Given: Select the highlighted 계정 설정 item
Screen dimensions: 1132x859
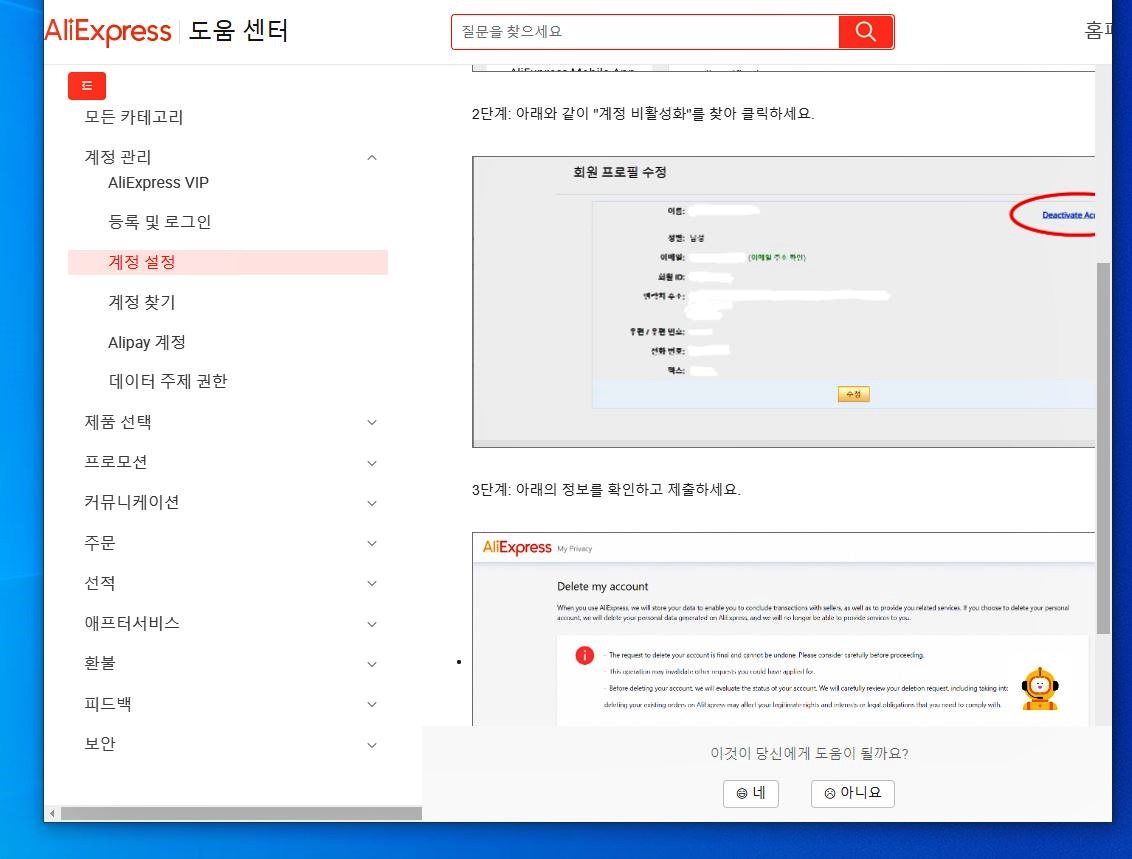Looking at the screenshot, I should point(227,262).
